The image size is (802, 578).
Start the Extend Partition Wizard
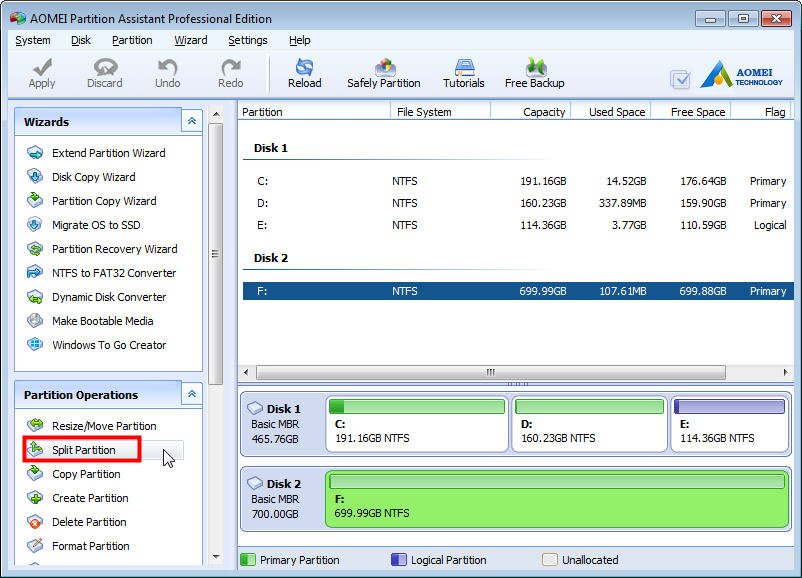tap(108, 153)
